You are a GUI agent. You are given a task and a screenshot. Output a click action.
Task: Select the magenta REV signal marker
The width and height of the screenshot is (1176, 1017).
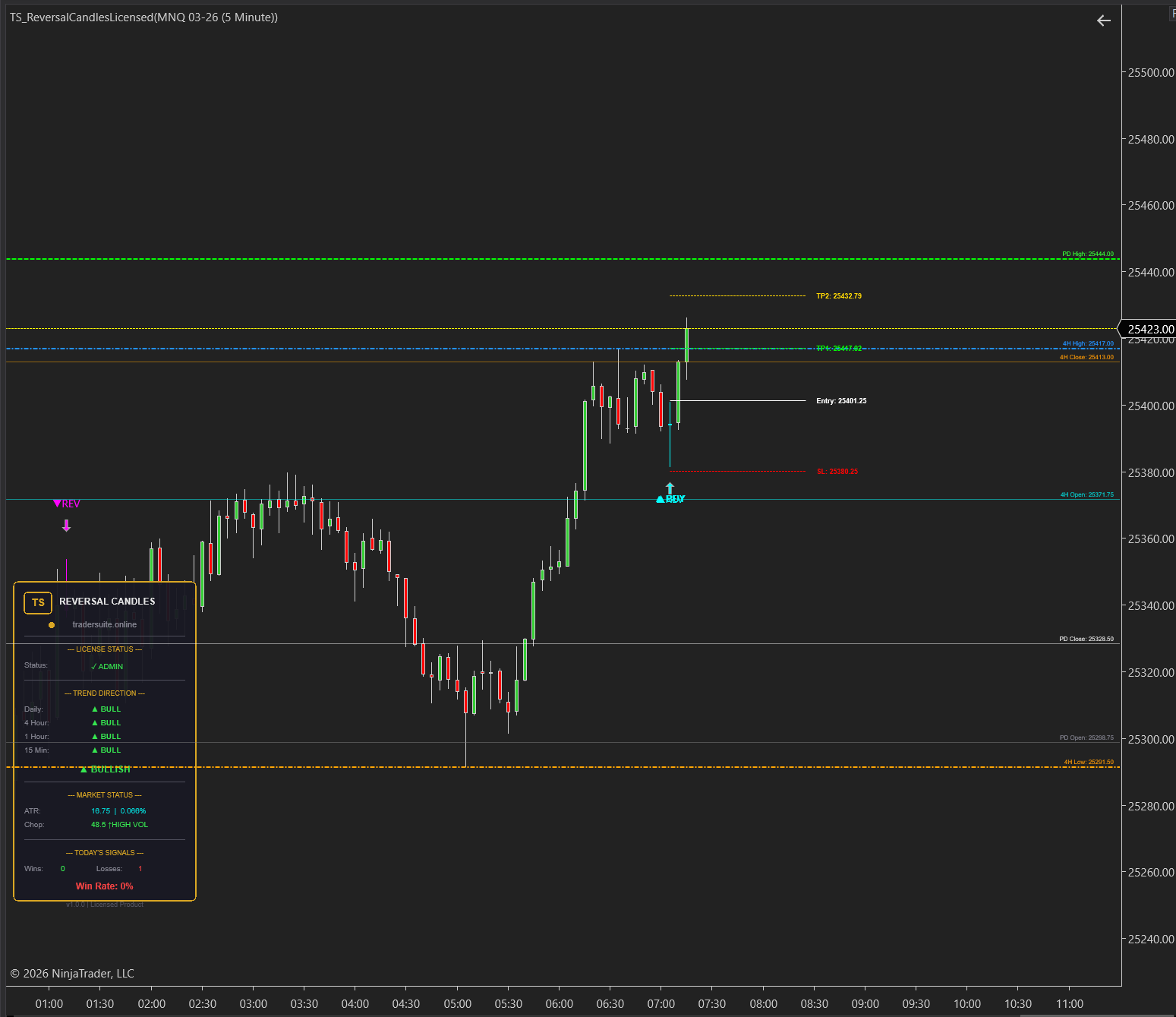pyautogui.click(x=67, y=504)
